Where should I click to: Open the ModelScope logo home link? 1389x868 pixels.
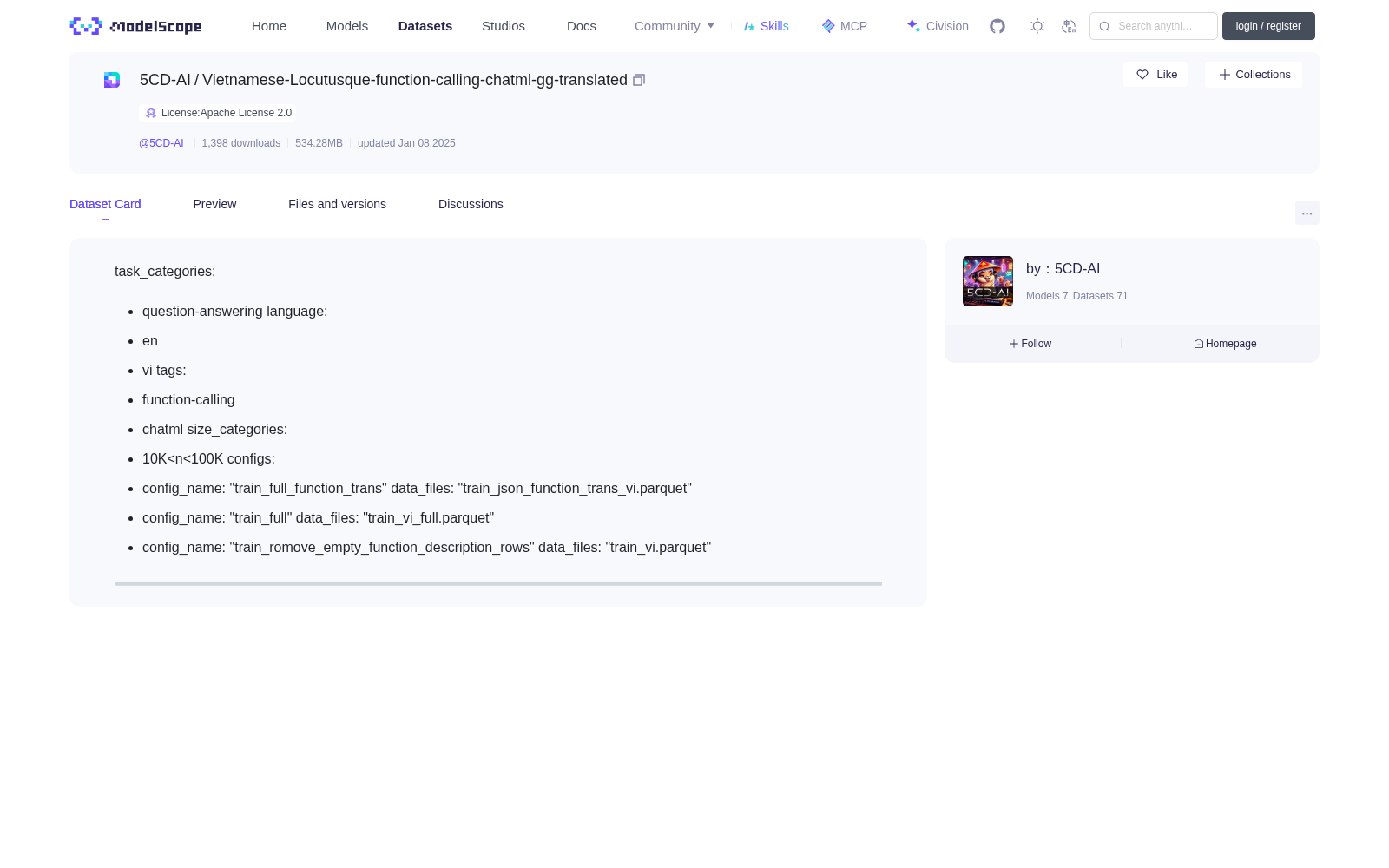point(136,26)
